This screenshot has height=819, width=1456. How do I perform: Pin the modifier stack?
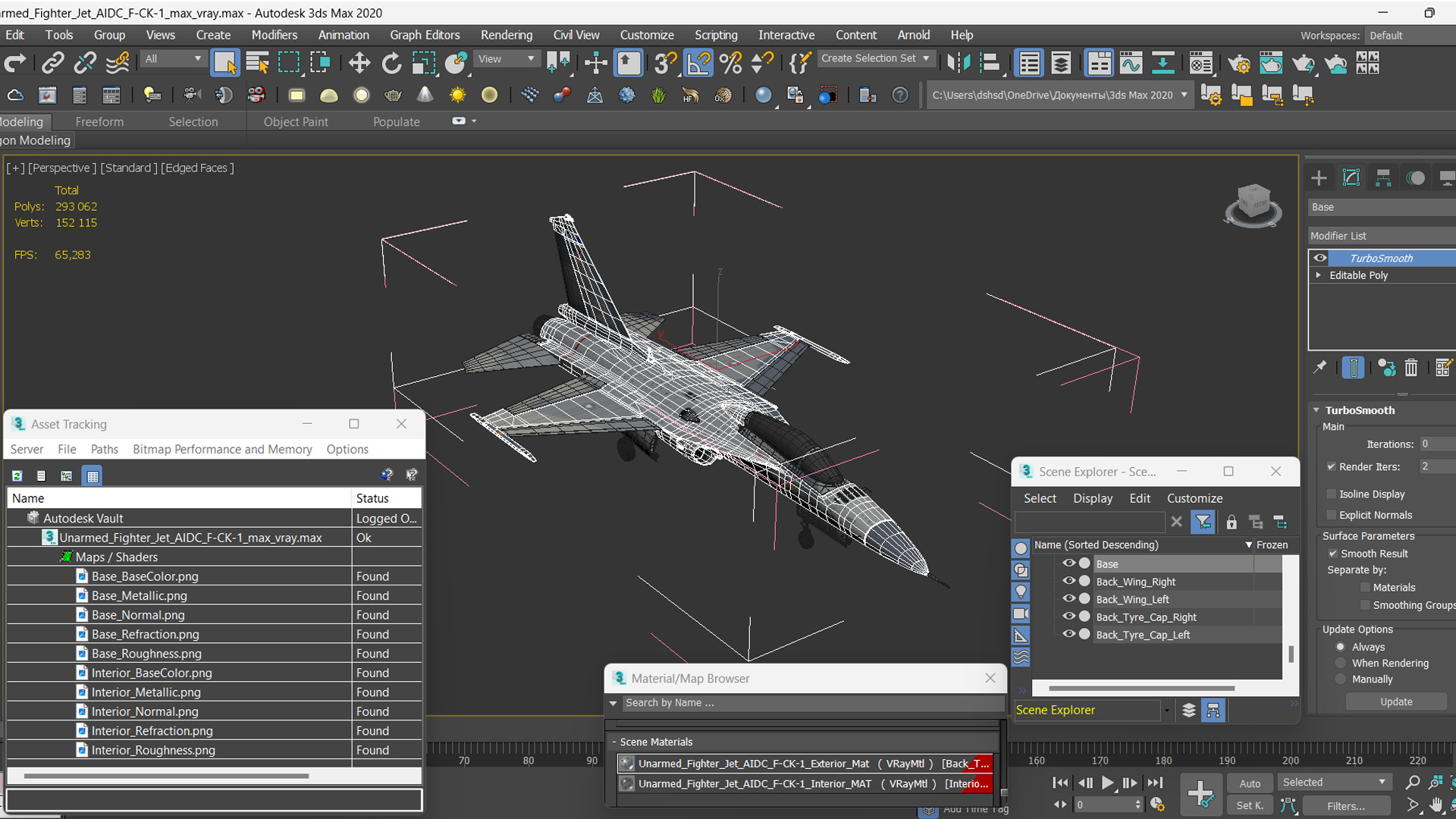1320,367
